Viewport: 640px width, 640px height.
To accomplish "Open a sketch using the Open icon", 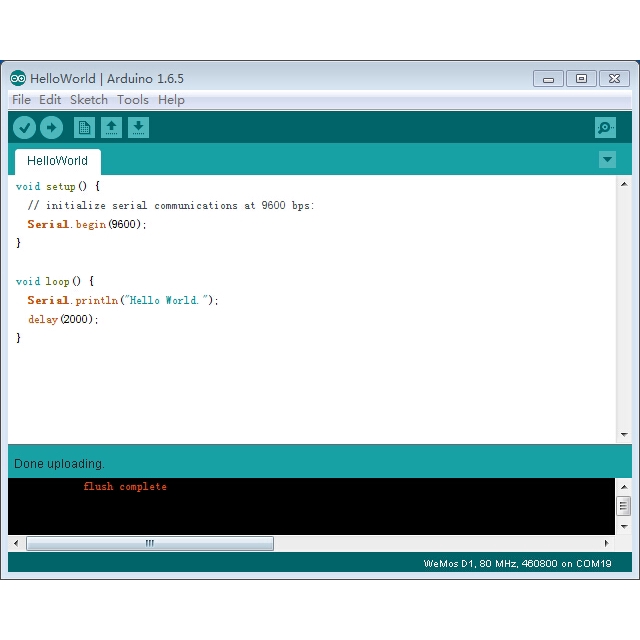I will [111, 128].
